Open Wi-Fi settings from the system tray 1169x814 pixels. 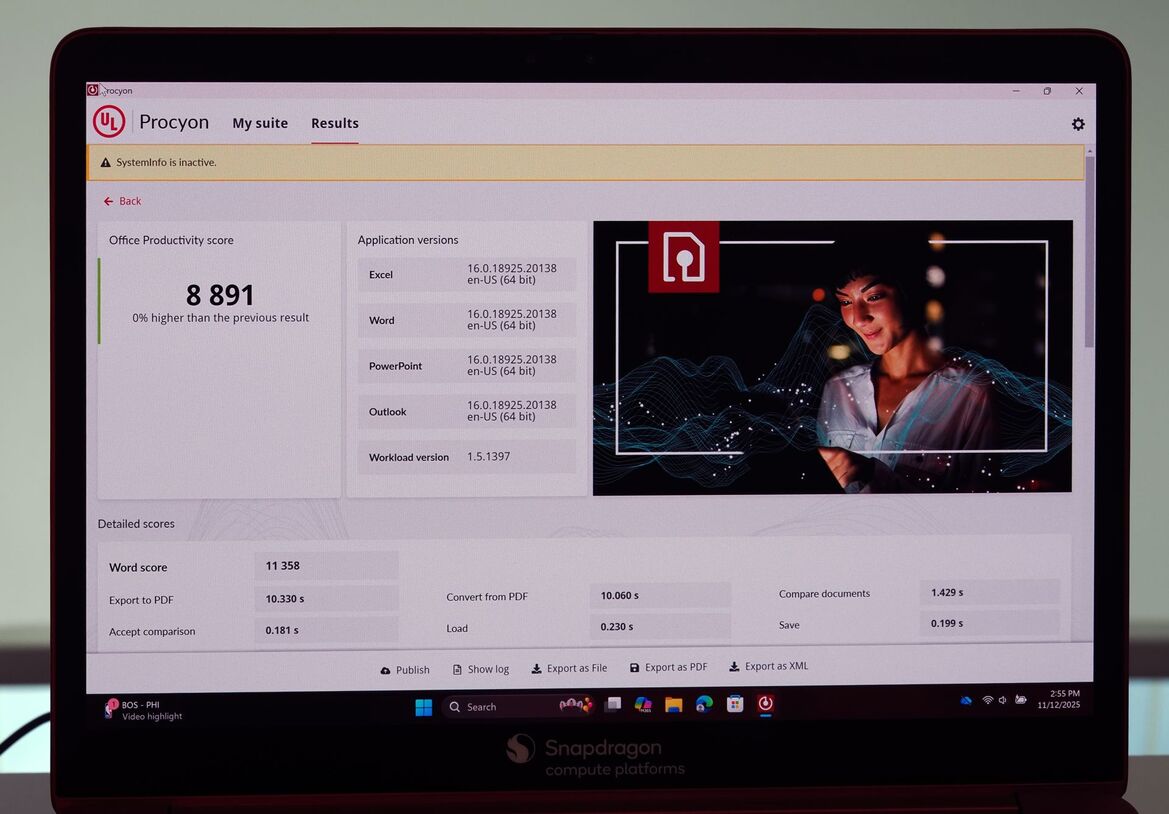986,701
